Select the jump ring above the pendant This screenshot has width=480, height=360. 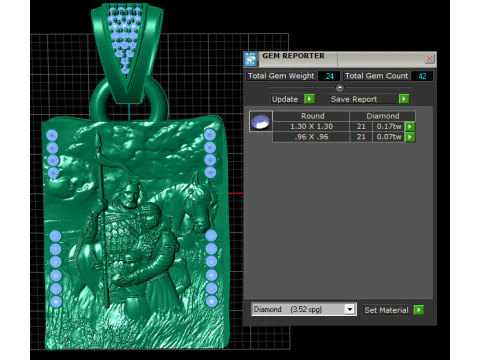[x=129, y=100]
